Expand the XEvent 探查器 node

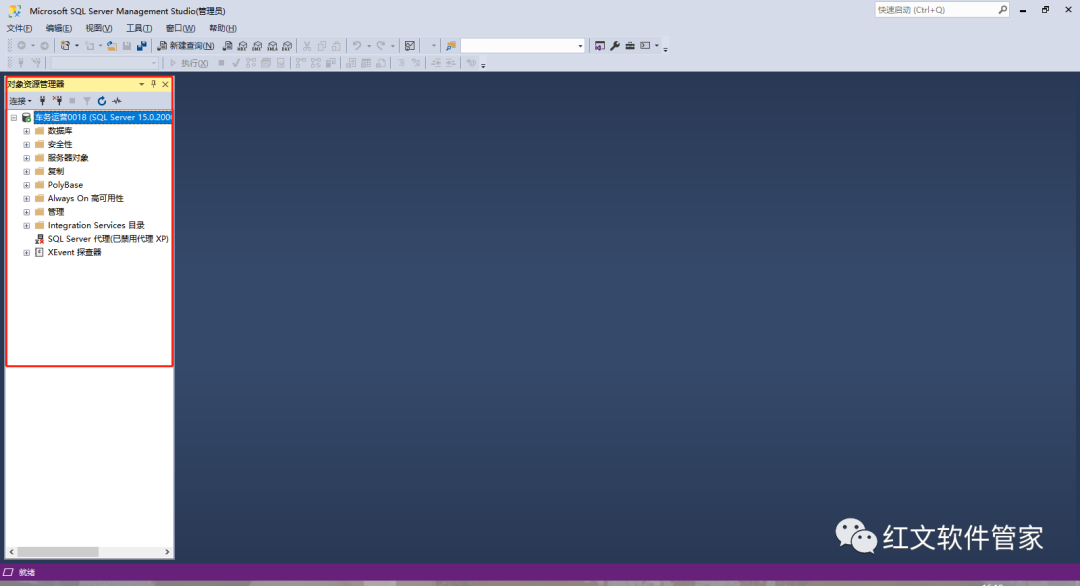26,253
